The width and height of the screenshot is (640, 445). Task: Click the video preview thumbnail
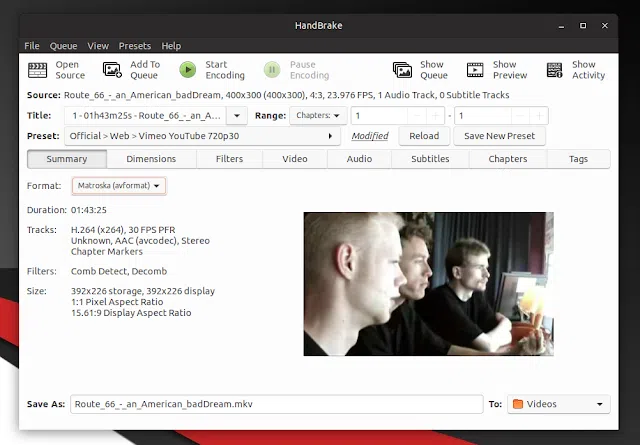pyautogui.click(x=429, y=284)
